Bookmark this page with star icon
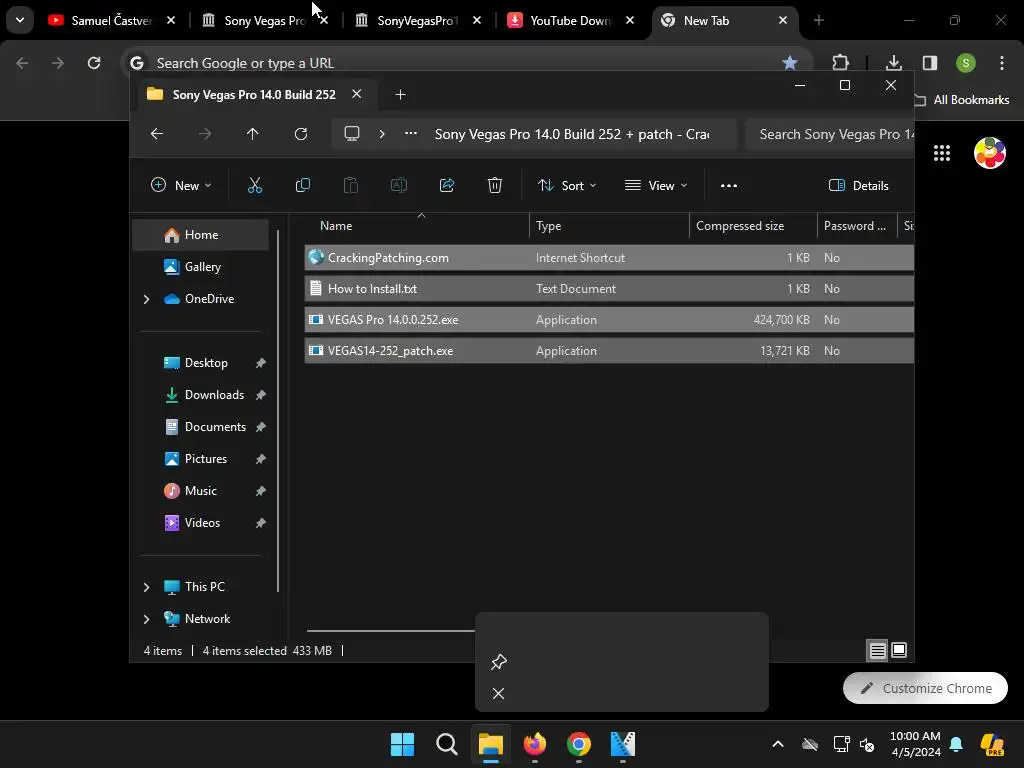Image resolution: width=1024 pixels, height=768 pixels. pos(790,63)
